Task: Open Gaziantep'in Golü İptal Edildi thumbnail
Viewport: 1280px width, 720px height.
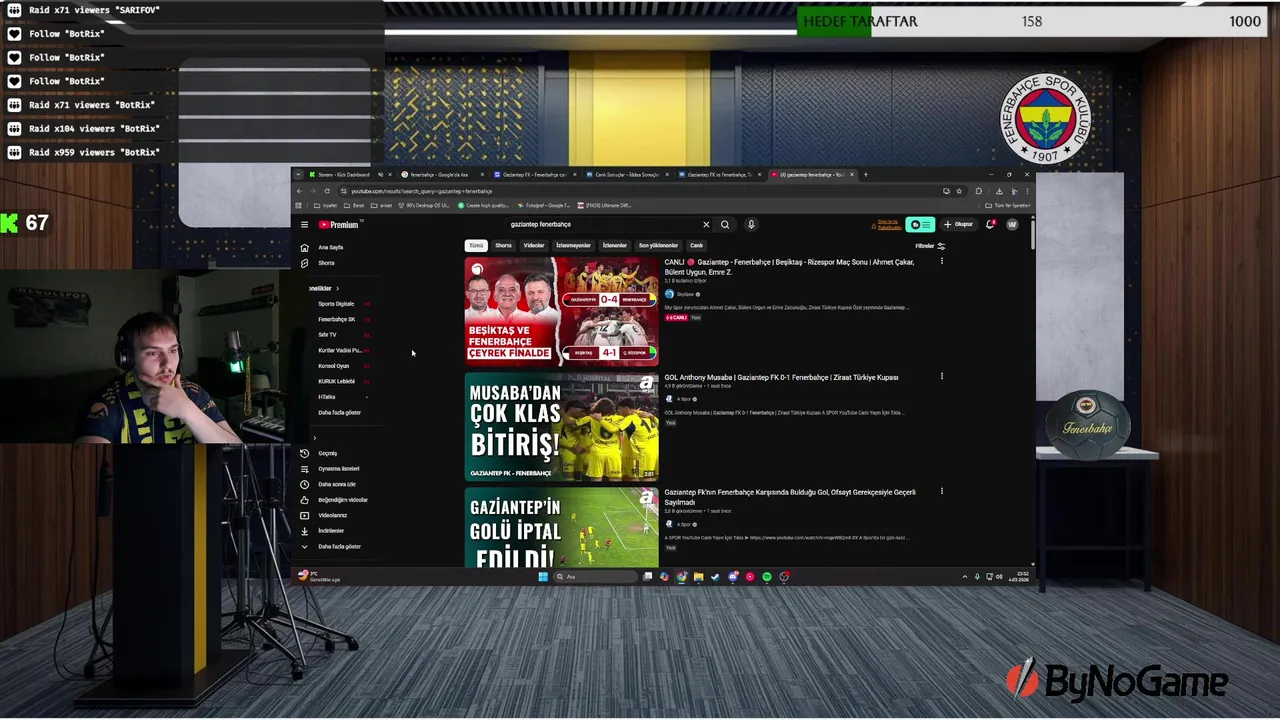Action: [561, 528]
